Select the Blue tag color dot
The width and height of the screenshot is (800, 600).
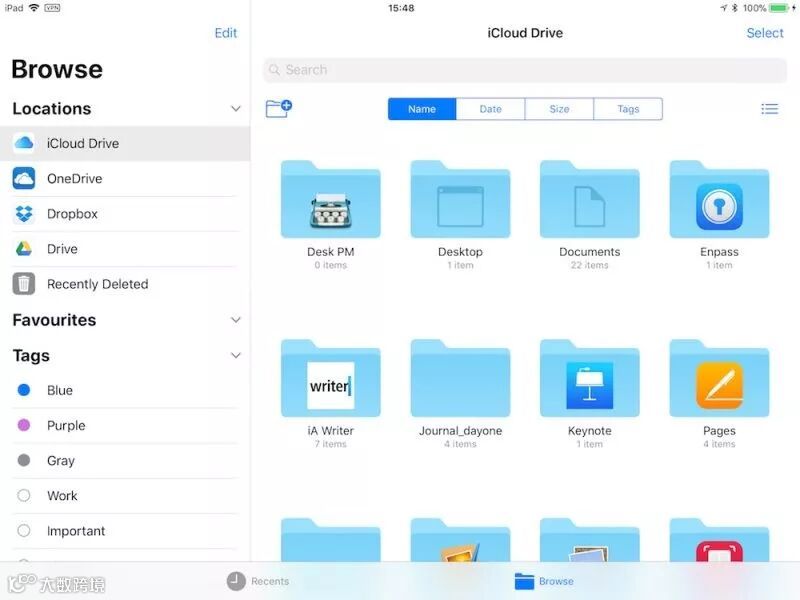coord(24,390)
